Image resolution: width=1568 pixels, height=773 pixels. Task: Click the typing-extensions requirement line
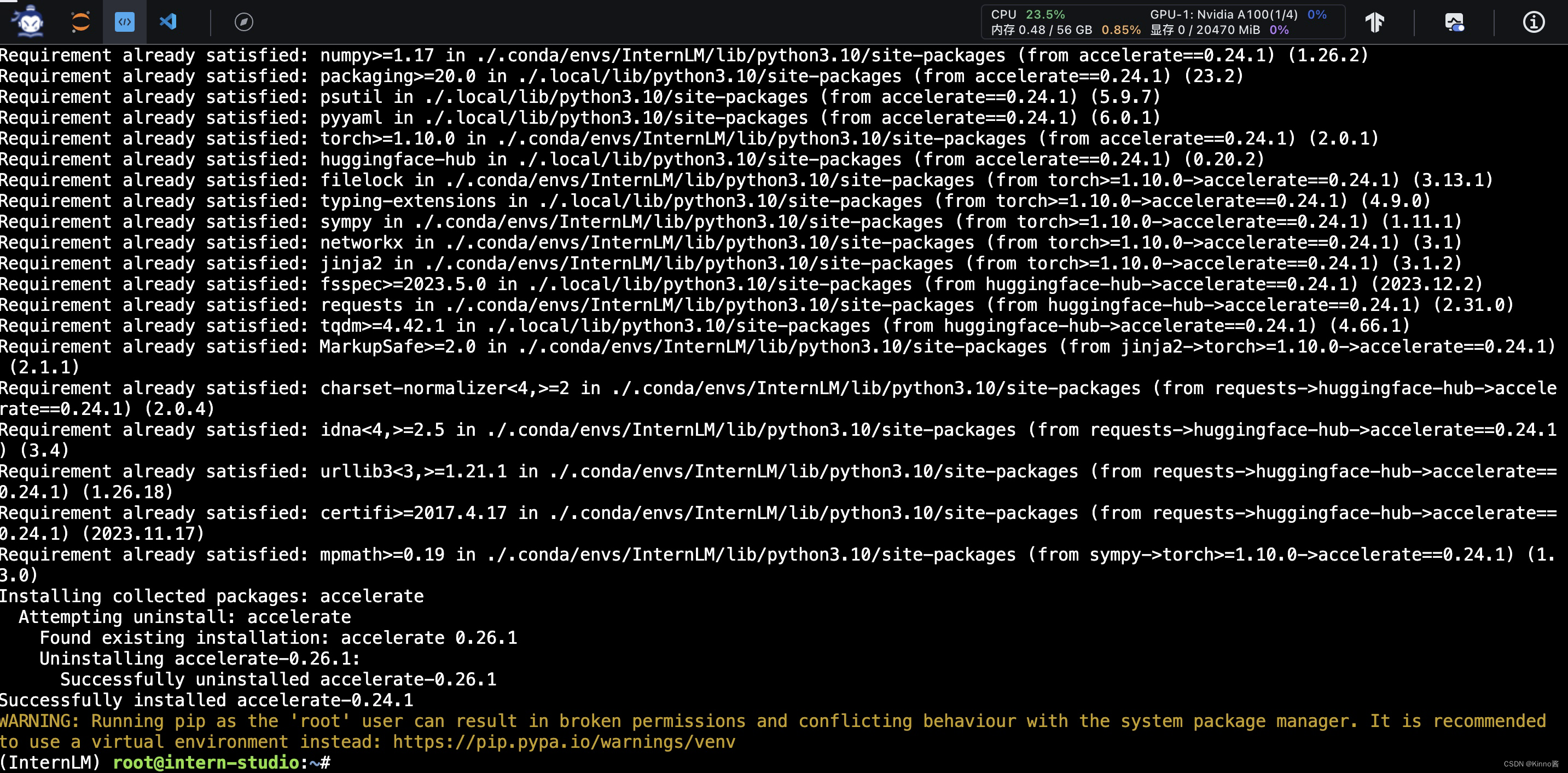click(x=715, y=201)
